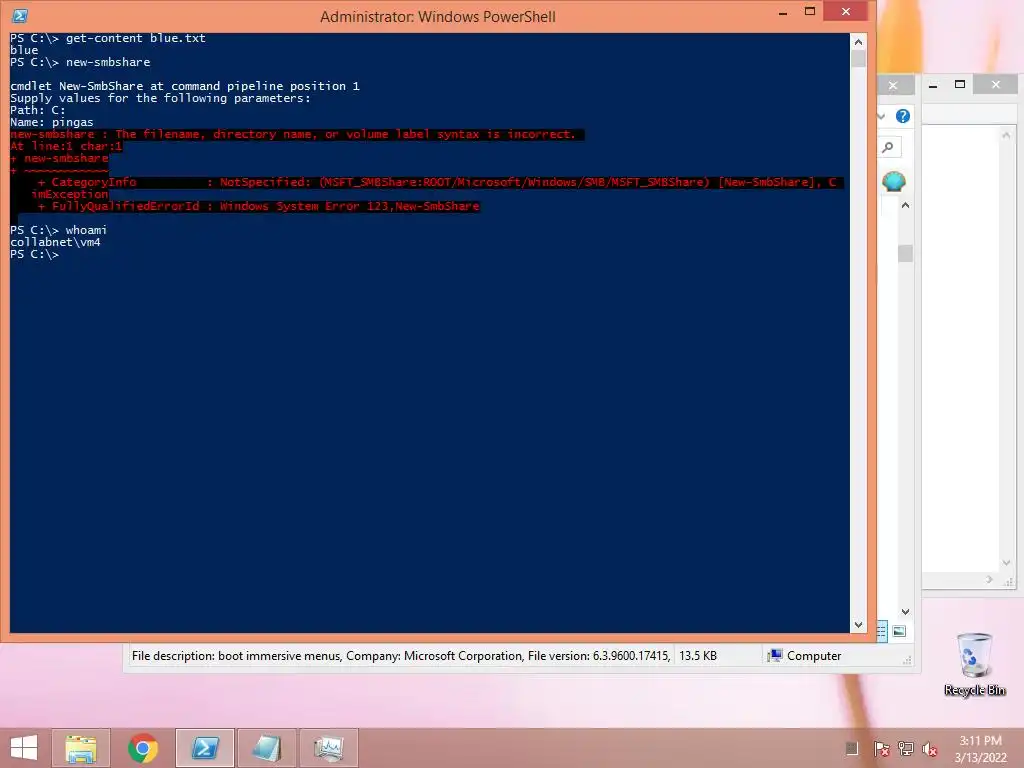Screen dimensions: 1024x768
Task: Open the Recycle Bin desktop icon
Action: click(974, 665)
